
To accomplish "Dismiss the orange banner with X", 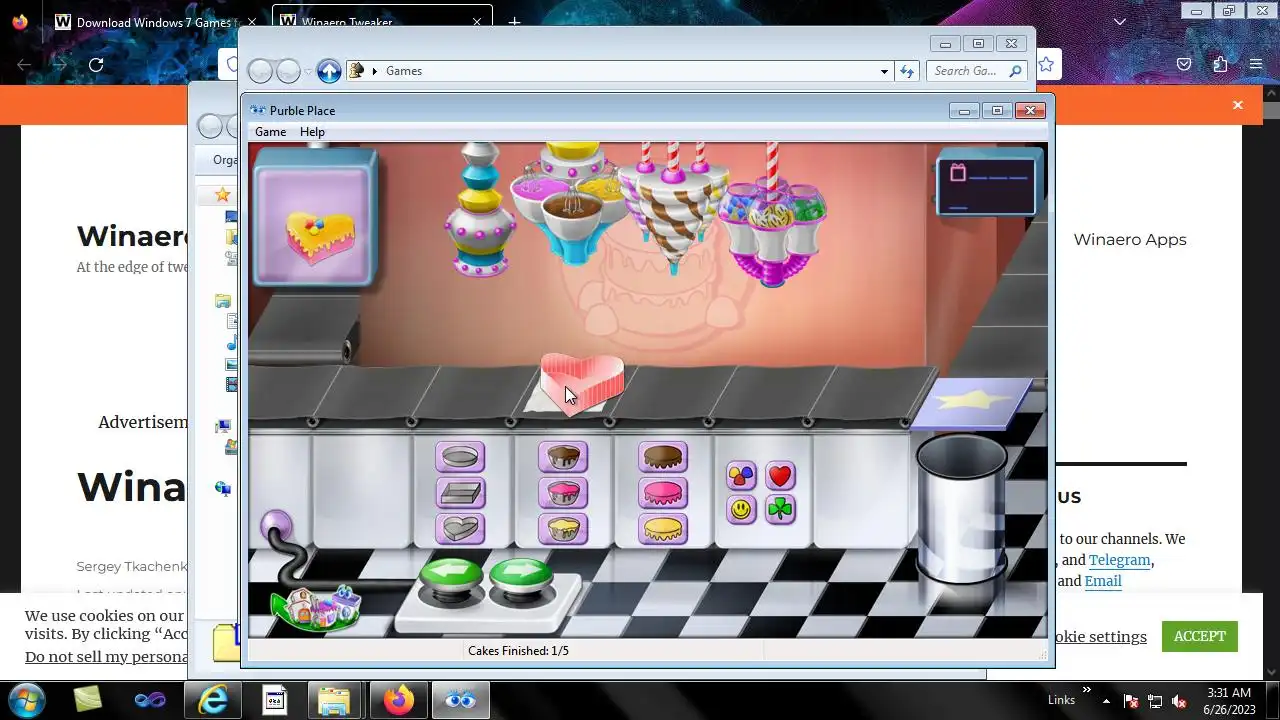I will click(1238, 105).
